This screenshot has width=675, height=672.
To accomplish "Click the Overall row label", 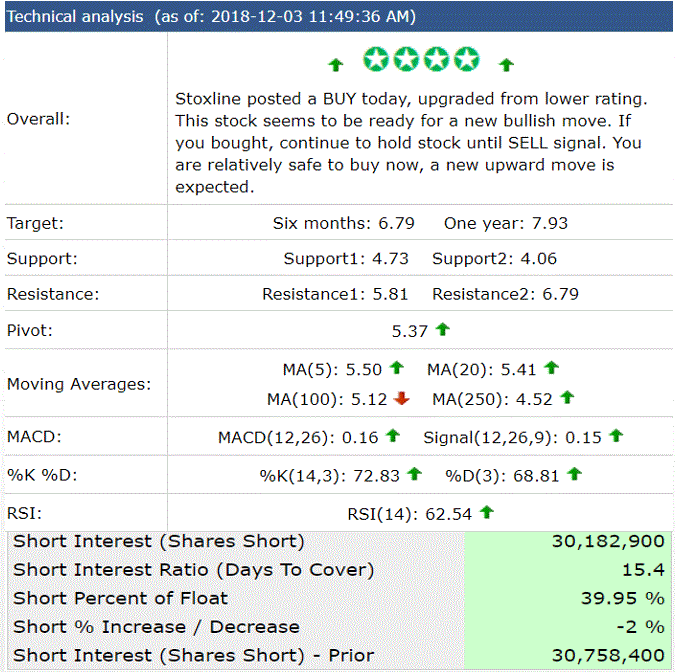I will pos(38,119).
